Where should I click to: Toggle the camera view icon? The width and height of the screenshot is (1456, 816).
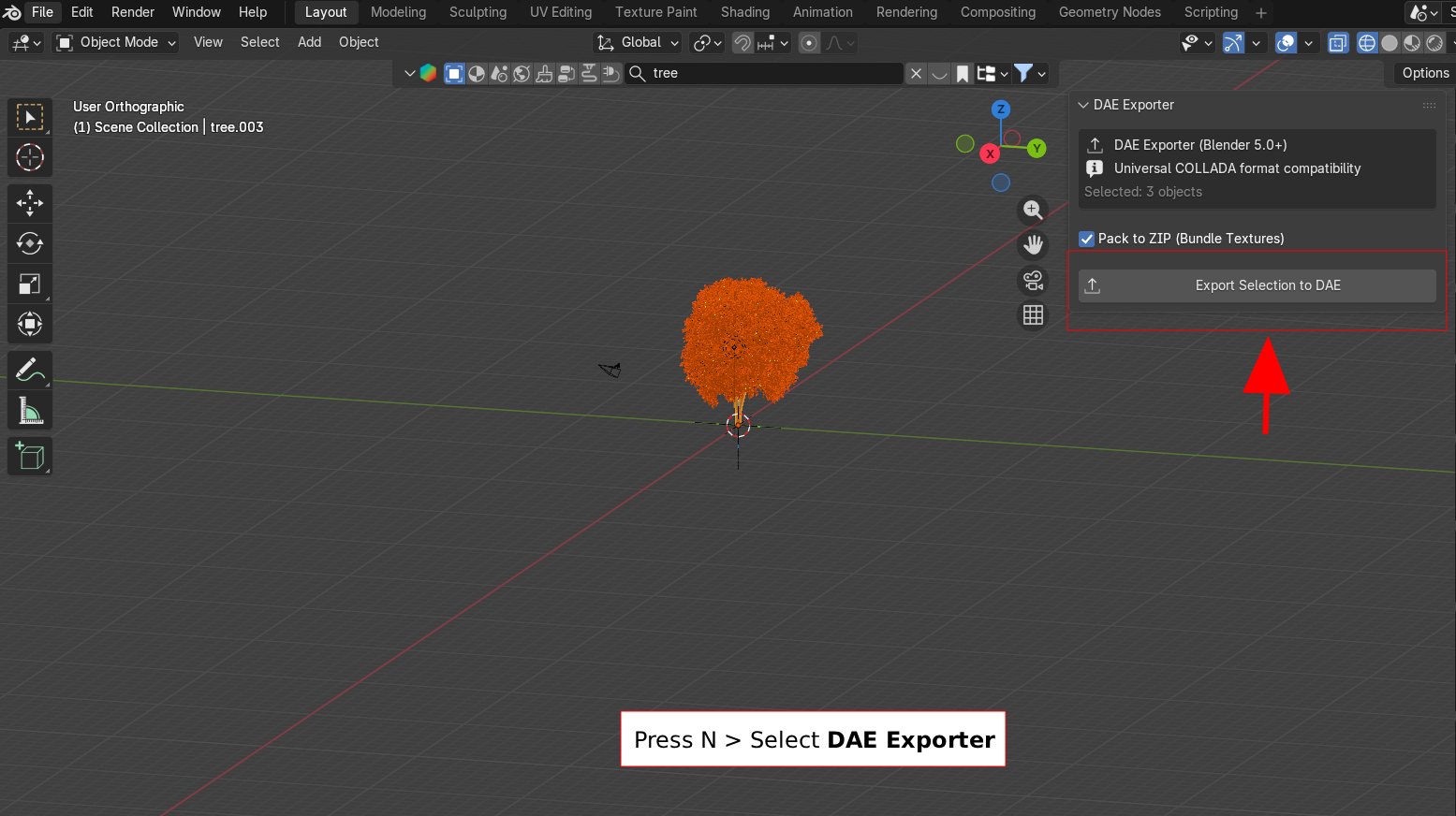pos(1033,280)
